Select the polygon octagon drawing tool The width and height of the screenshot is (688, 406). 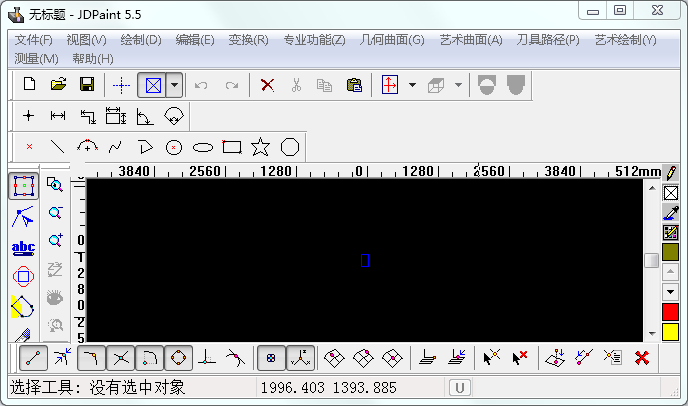point(290,147)
